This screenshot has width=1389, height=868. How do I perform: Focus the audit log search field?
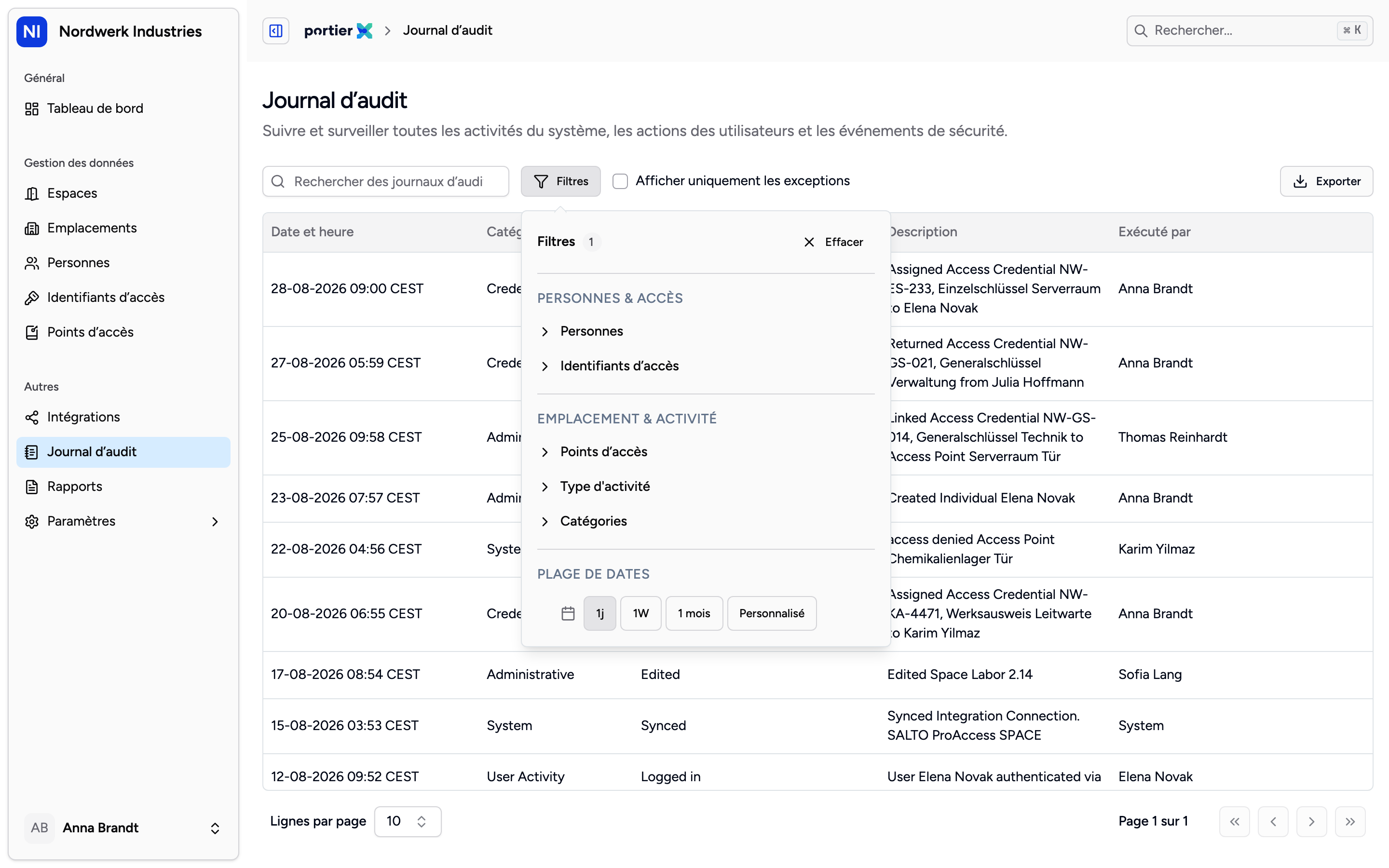pos(386,181)
